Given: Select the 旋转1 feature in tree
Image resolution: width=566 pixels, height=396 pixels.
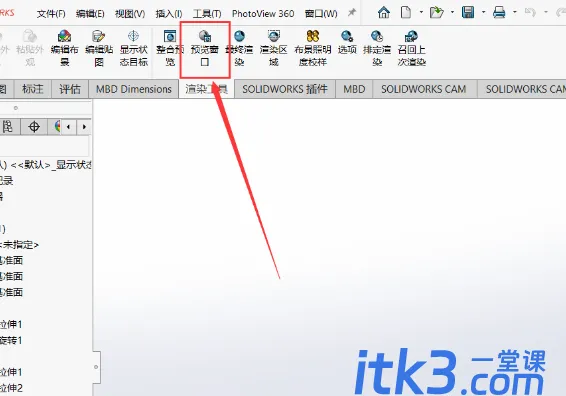Looking at the screenshot, I should pos(11,340).
